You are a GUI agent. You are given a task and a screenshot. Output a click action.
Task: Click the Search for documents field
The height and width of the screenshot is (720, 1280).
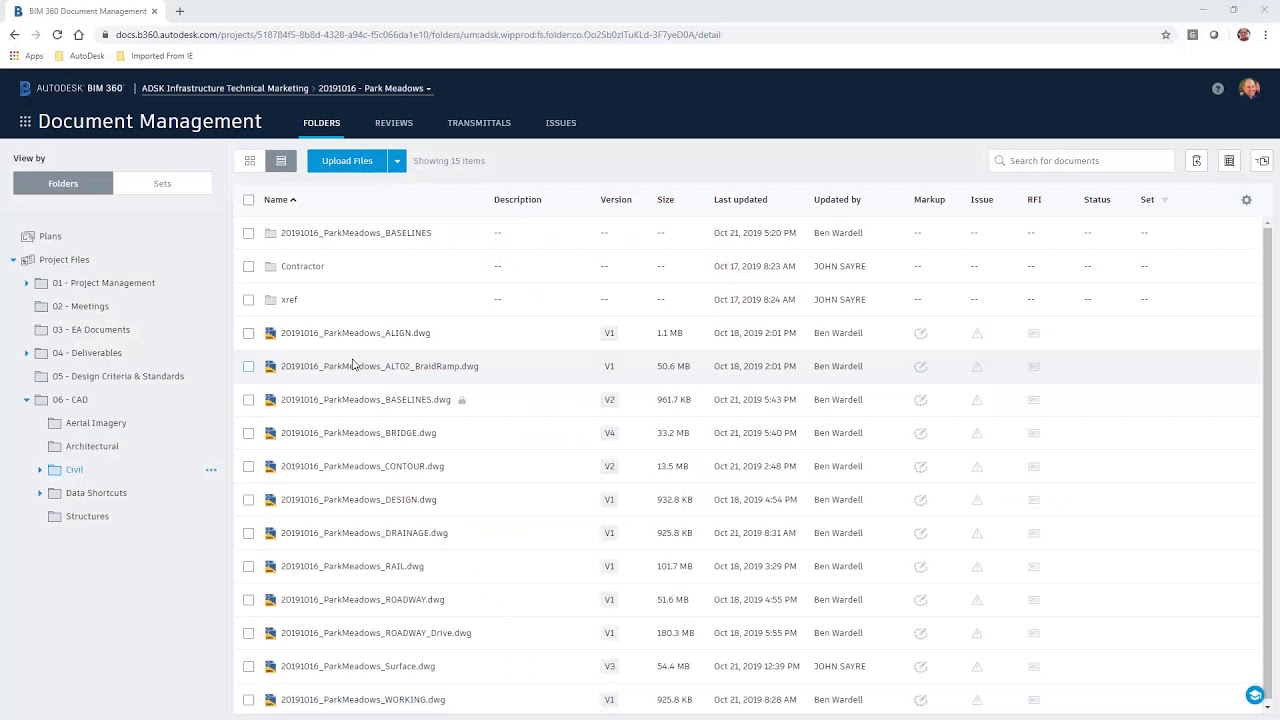coord(1082,161)
